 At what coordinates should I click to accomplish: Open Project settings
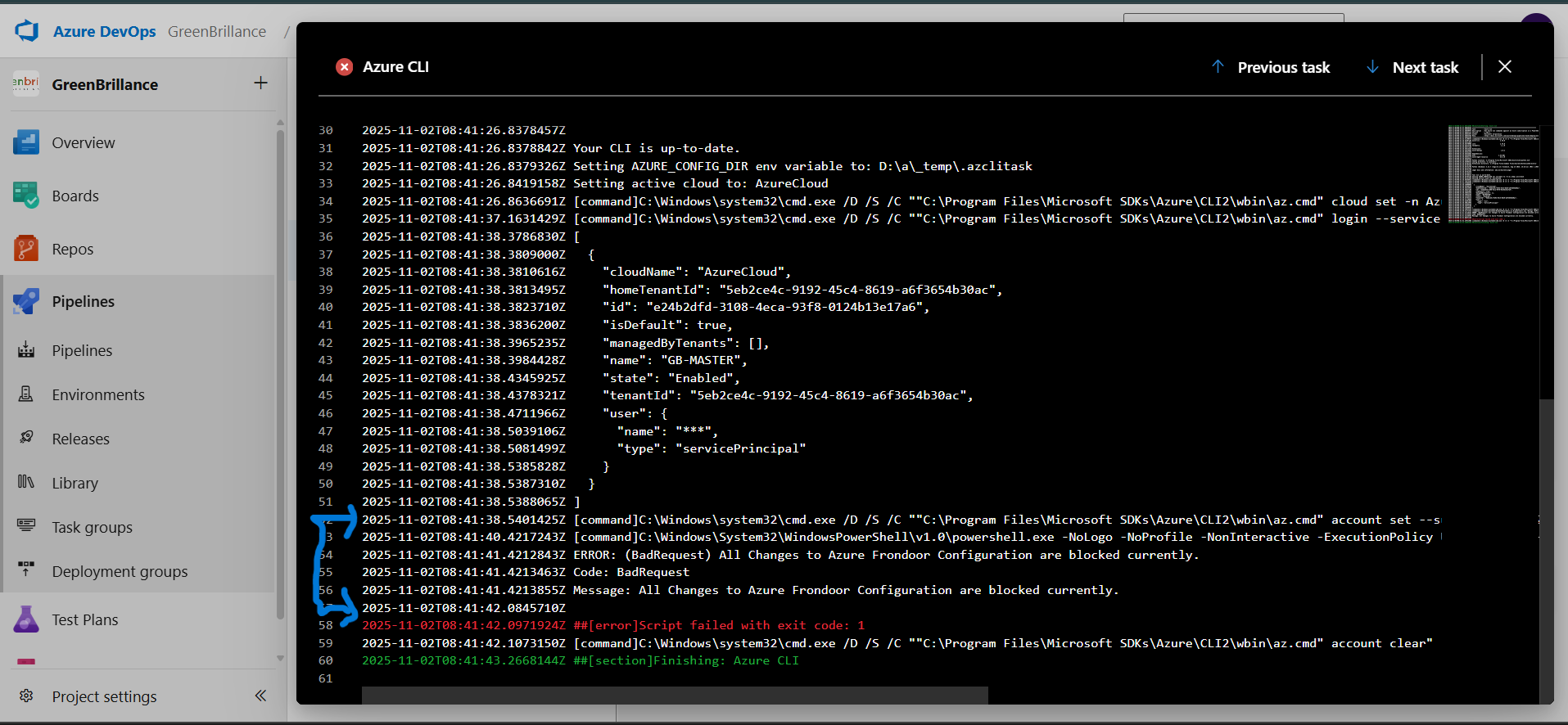pyautogui.click(x=104, y=696)
